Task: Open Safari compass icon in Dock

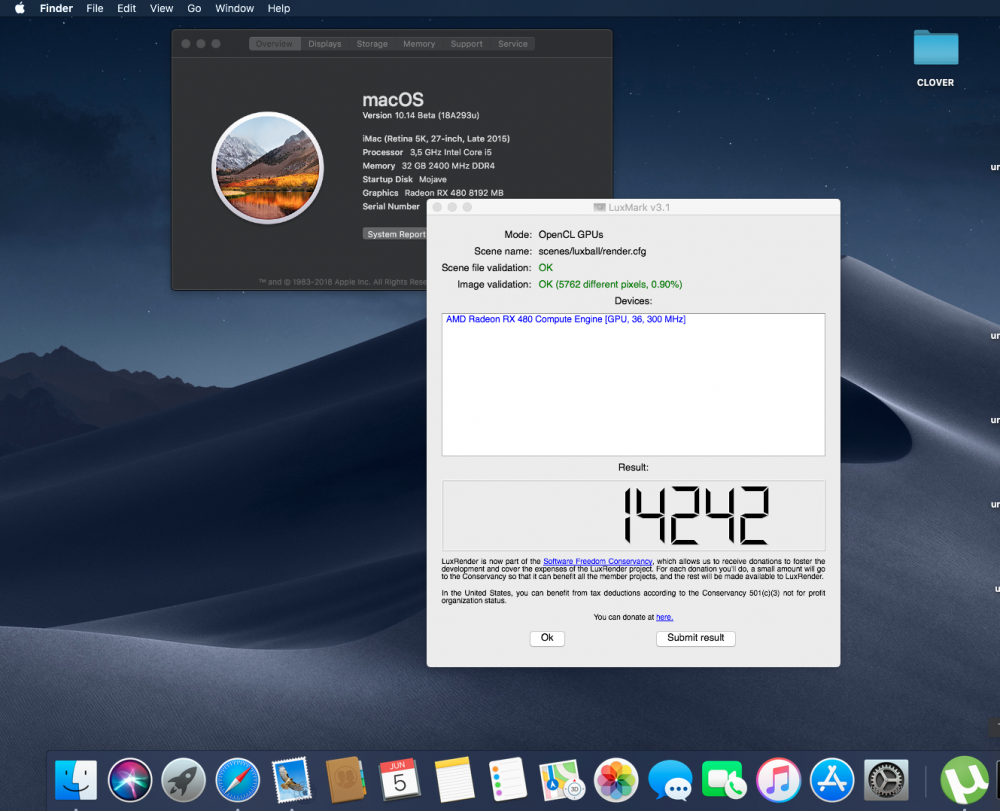Action: tap(237, 780)
